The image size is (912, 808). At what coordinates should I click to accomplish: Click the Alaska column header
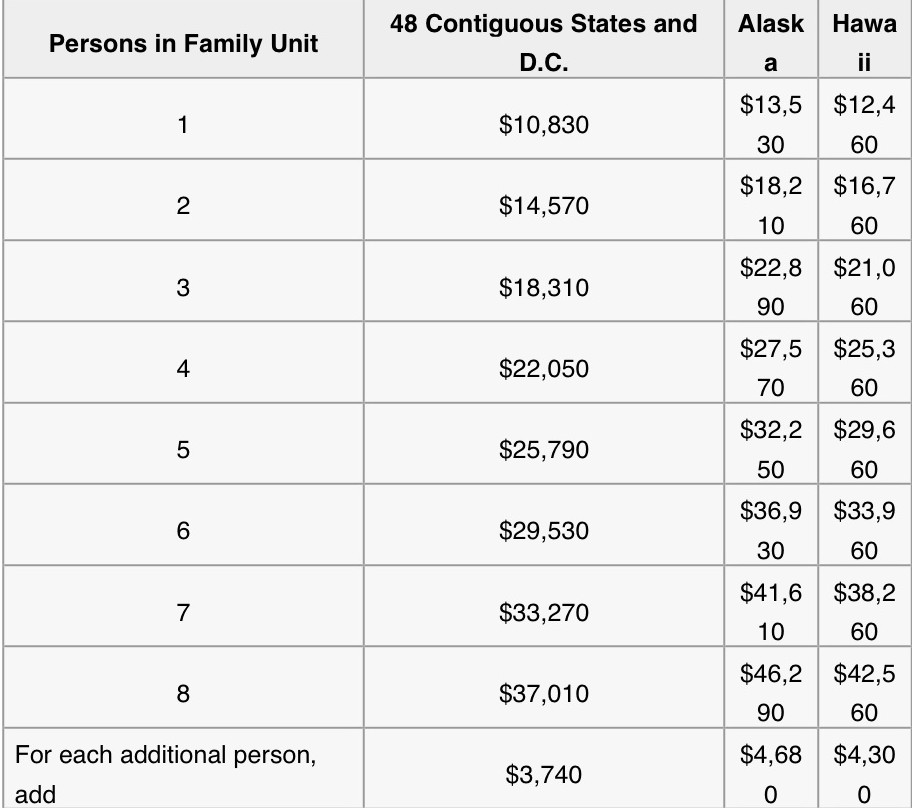click(x=770, y=43)
